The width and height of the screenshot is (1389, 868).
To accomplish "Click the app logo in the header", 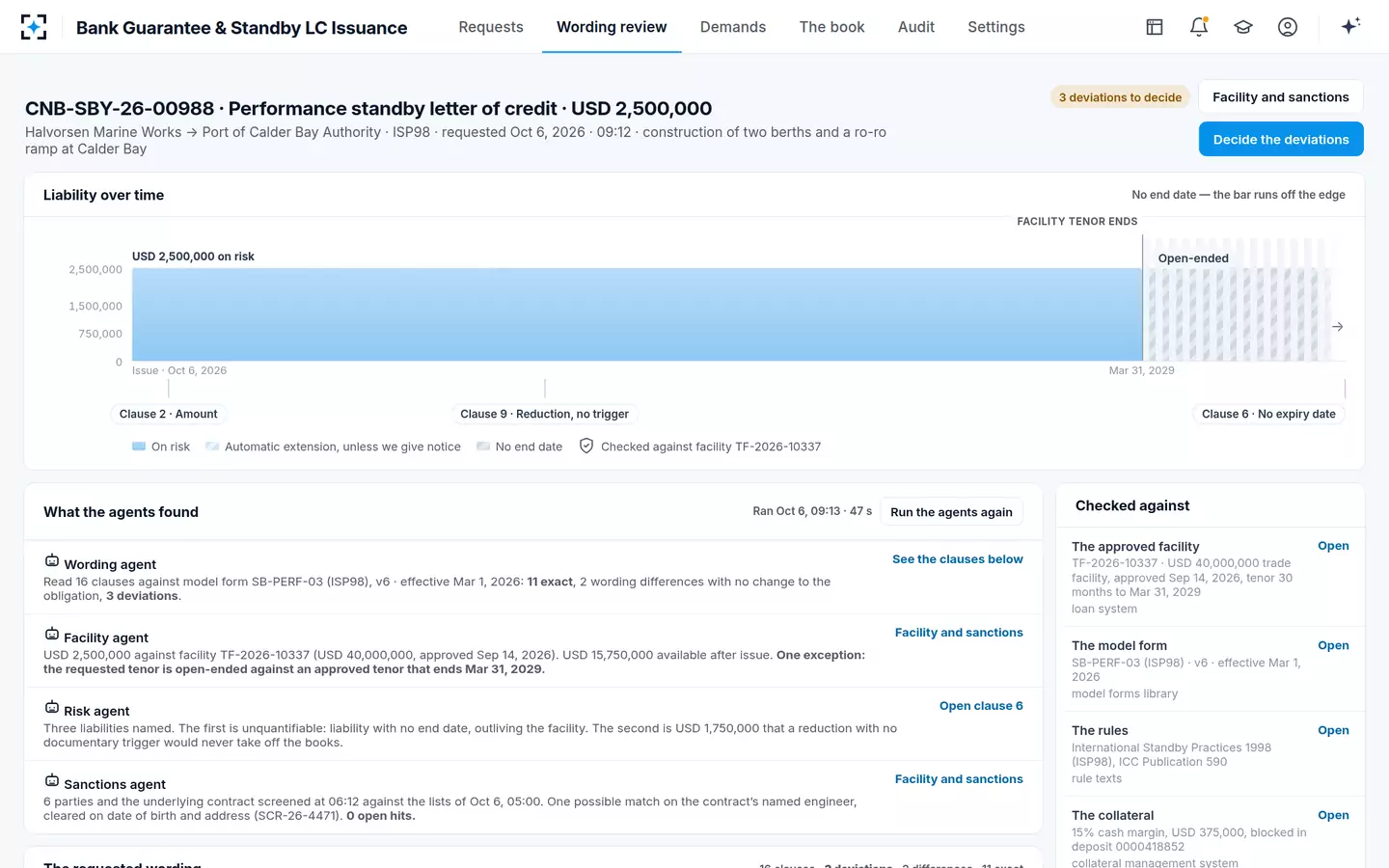I will pos(34,27).
